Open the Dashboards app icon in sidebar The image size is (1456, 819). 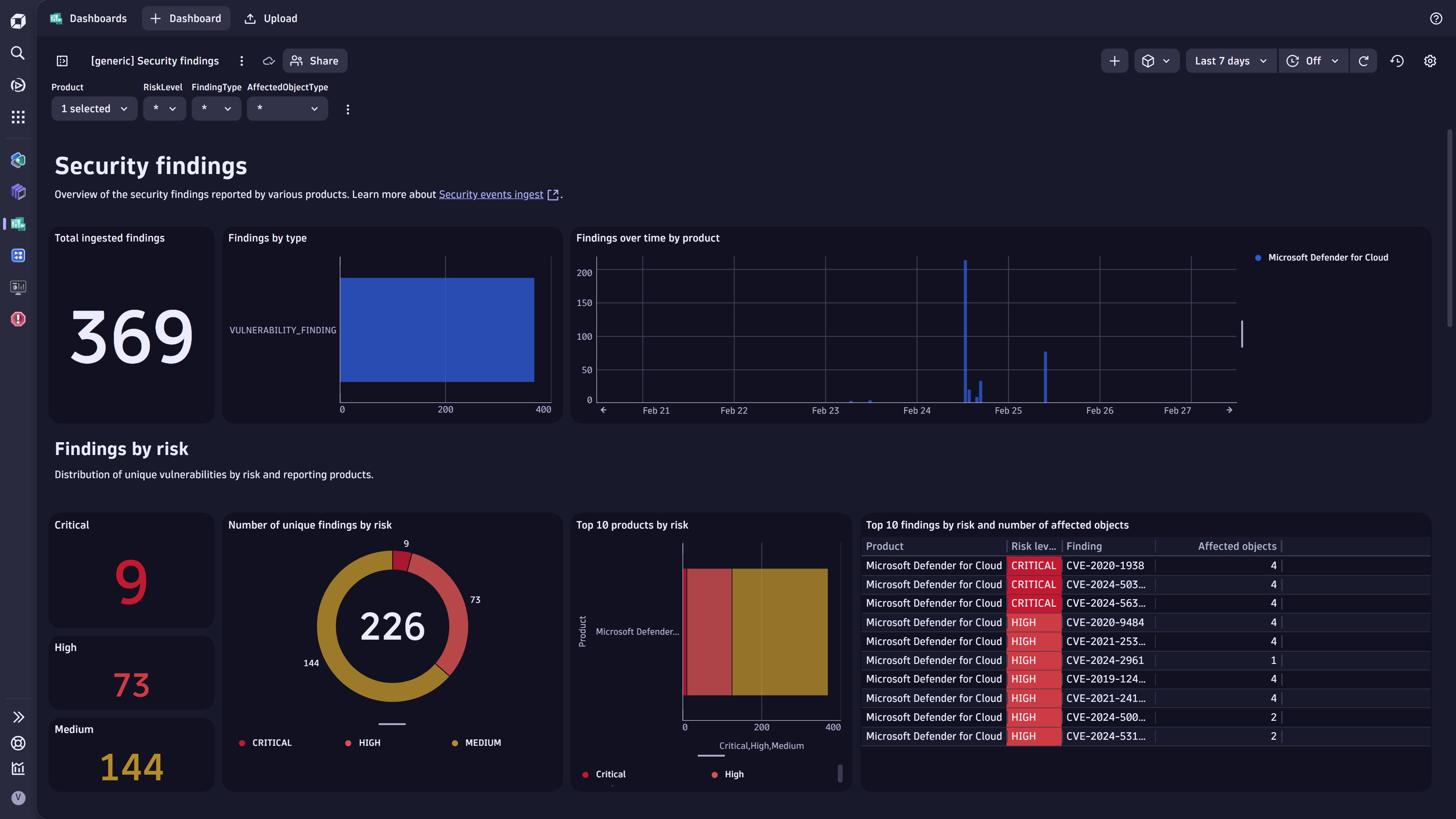18,224
